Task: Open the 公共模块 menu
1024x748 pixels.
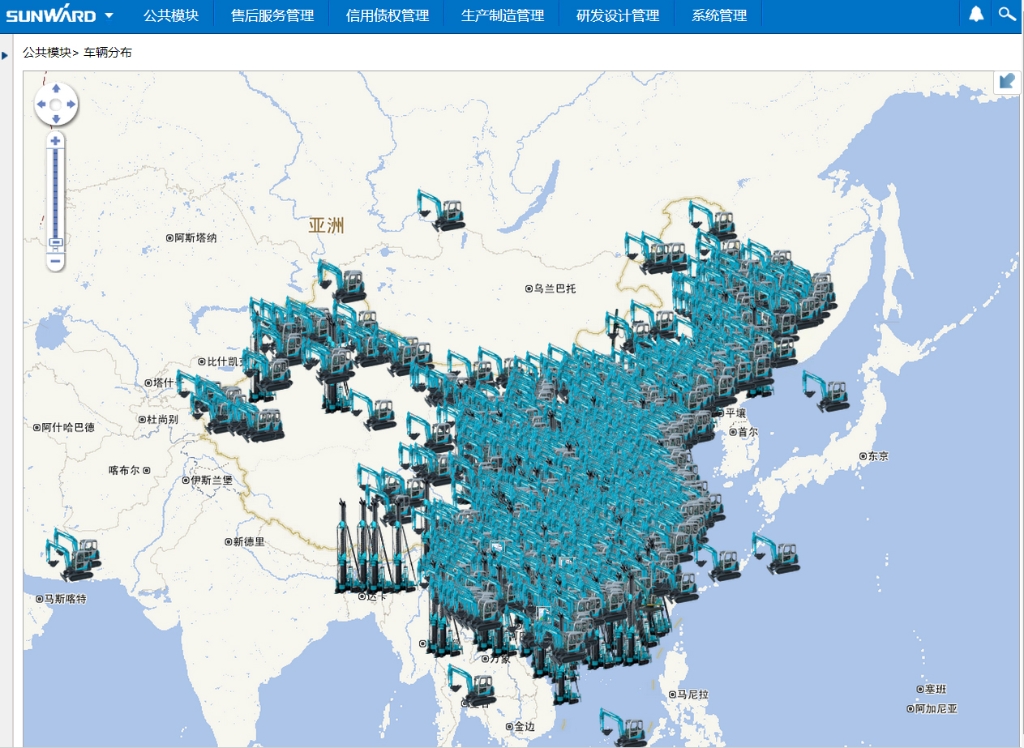Action: (x=171, y=16)
